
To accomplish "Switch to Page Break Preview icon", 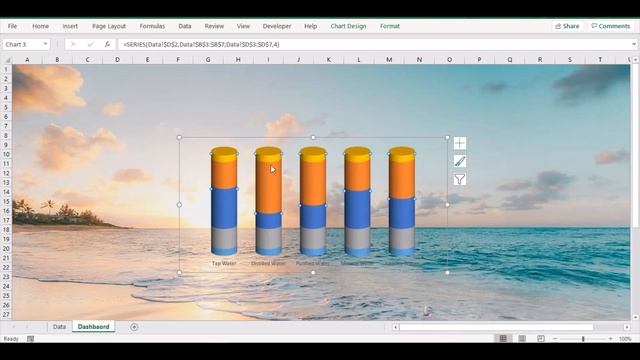I will (541, 338).
